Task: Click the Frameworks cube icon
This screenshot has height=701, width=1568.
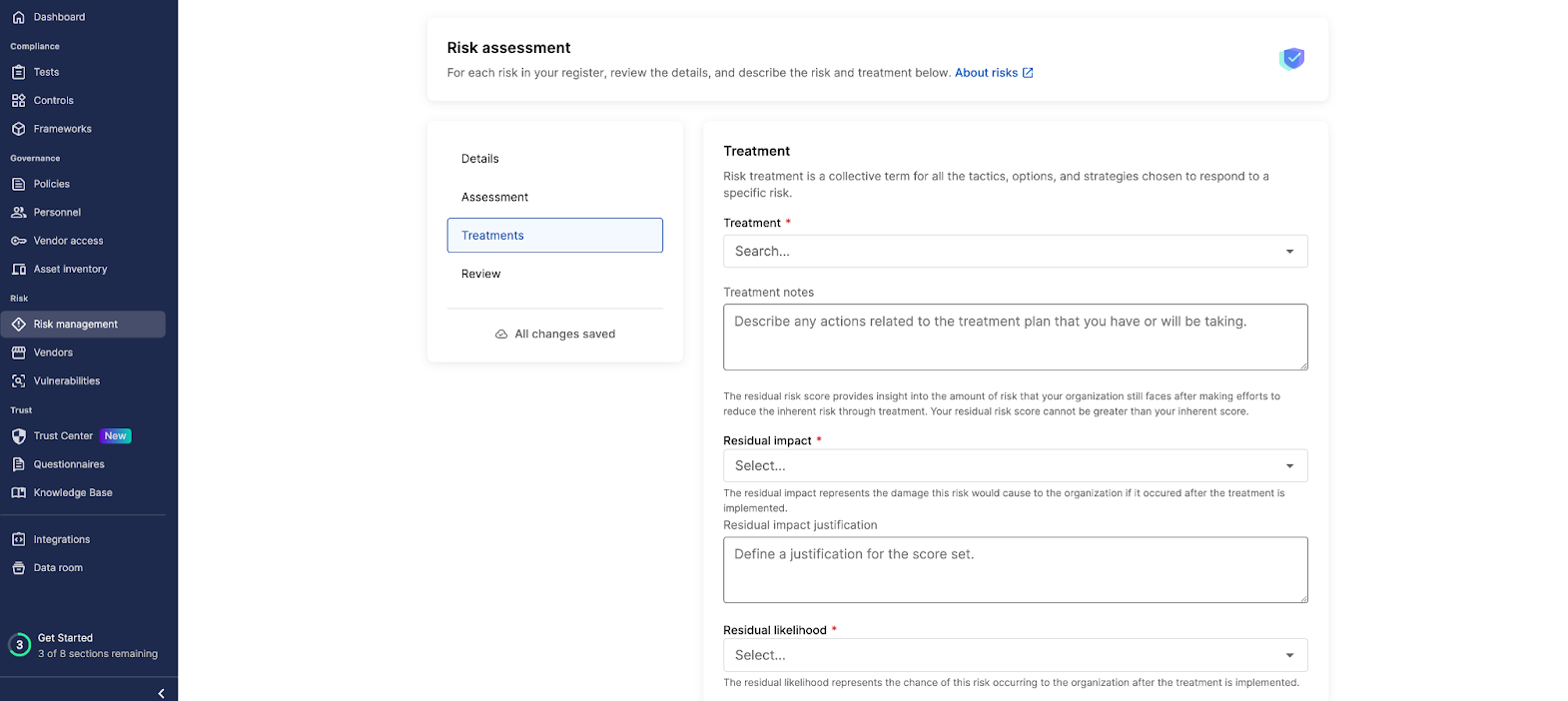Action: 18,129
